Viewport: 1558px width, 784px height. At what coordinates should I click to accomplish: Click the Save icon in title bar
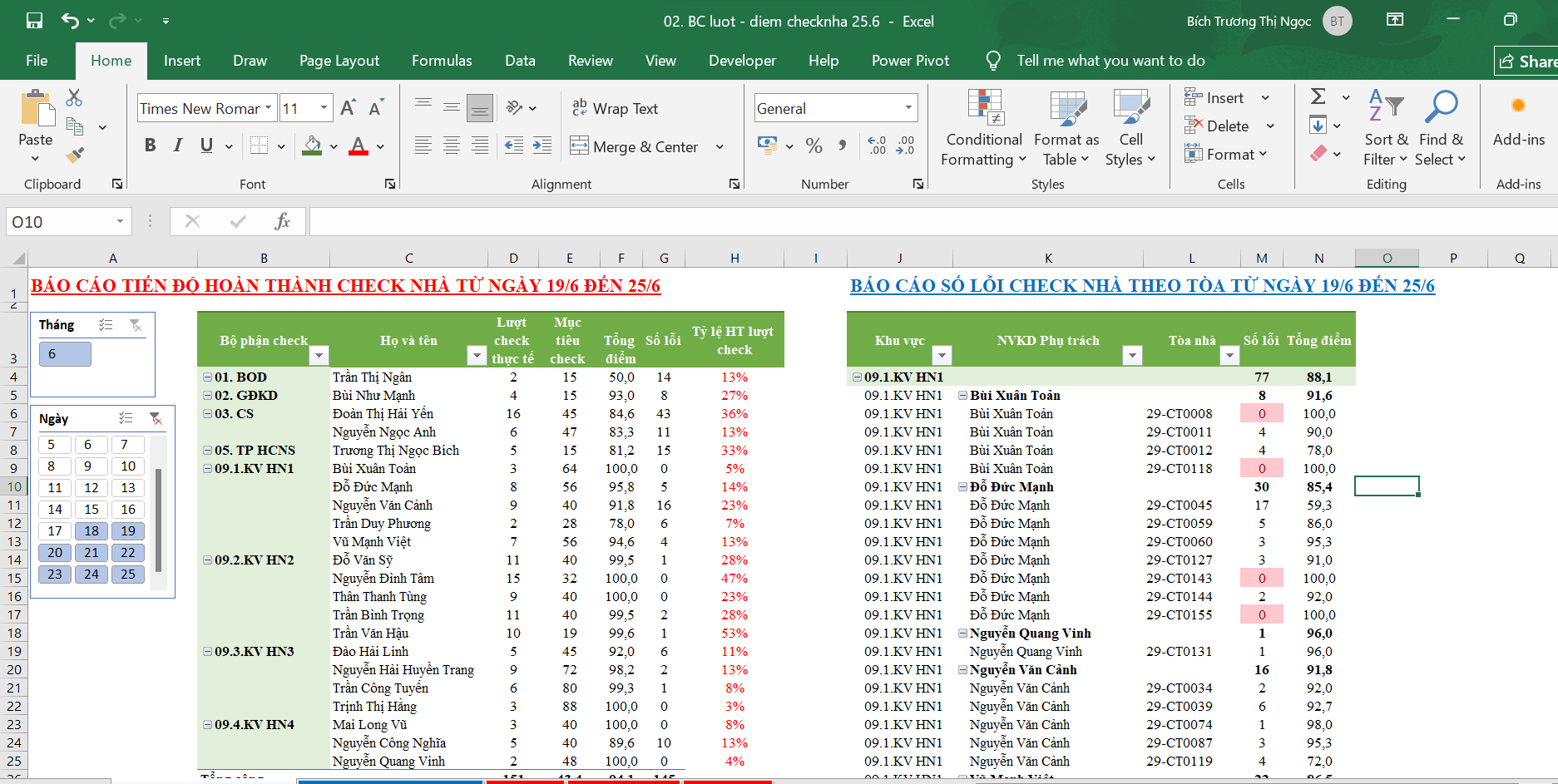tap(34, 21)
